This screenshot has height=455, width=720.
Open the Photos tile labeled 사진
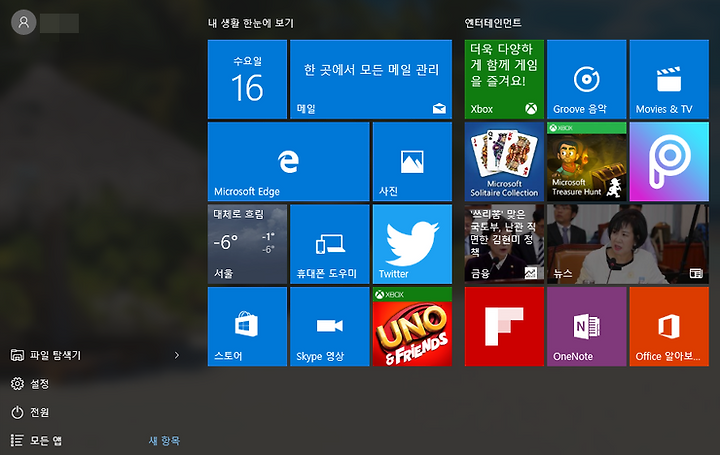click(x=412, y=162)
